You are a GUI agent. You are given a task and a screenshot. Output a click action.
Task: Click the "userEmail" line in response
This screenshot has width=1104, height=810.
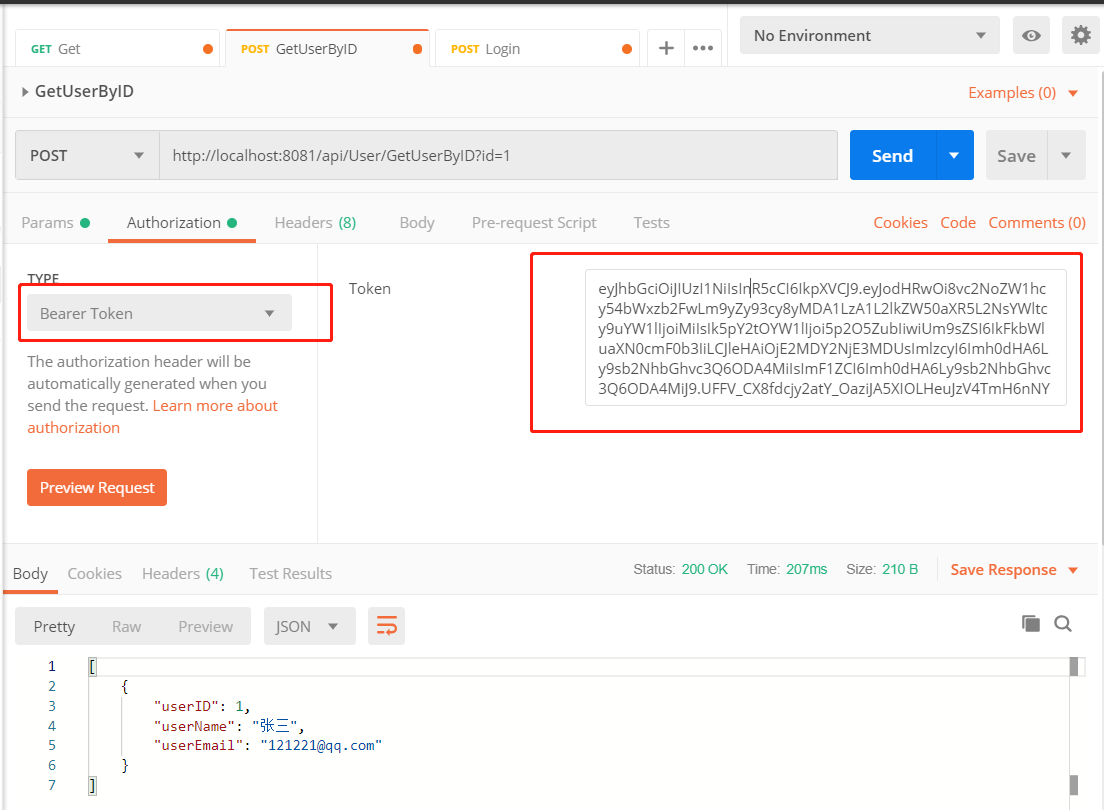[x=268, y=745]
